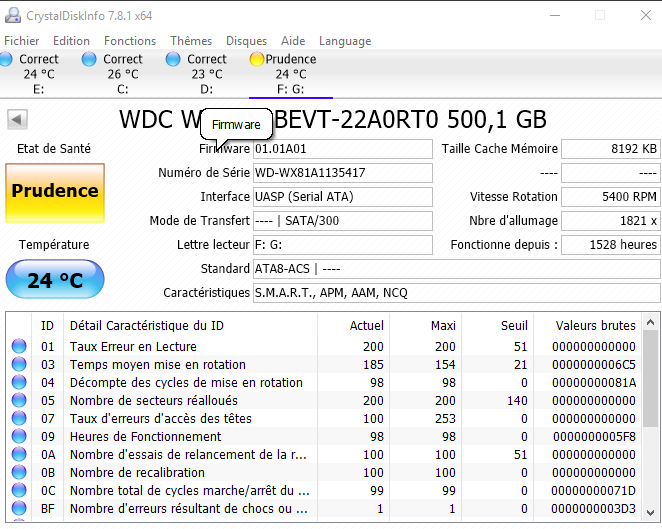Click the Caractéristiques field S.M.A.R.T., APM, AAM, NCQ
Image resolution: width=662 pixels, height=529 pixels.
tap(457, 293)
